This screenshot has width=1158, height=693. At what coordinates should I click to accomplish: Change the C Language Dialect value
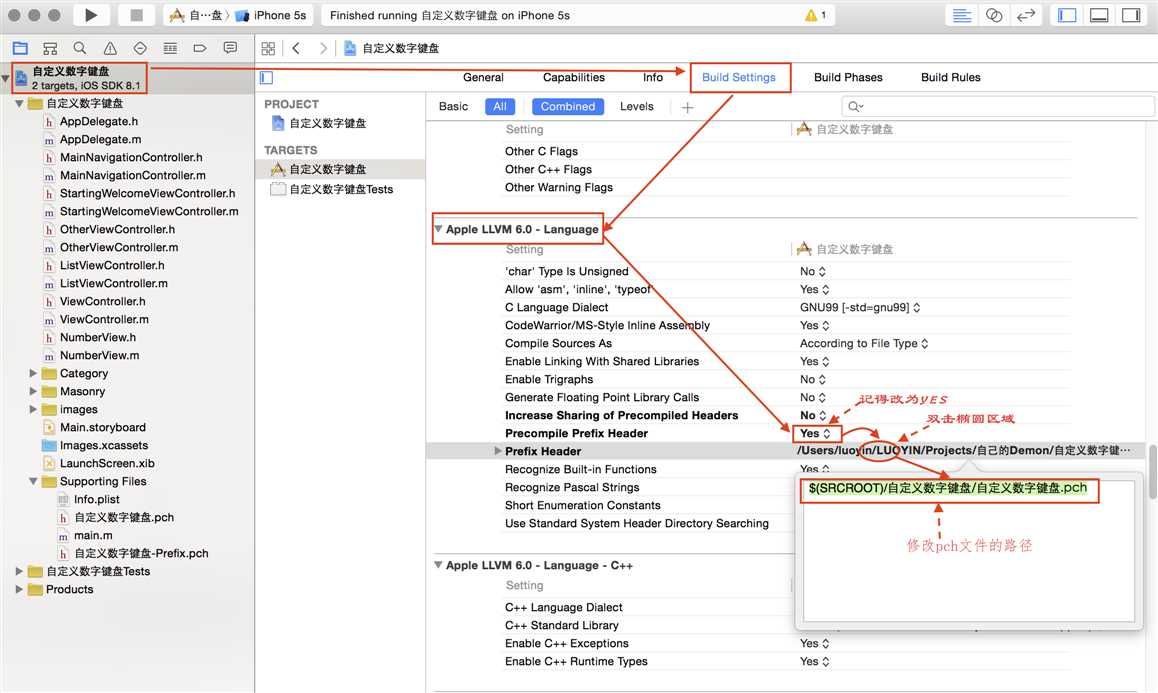click(860, 307)
